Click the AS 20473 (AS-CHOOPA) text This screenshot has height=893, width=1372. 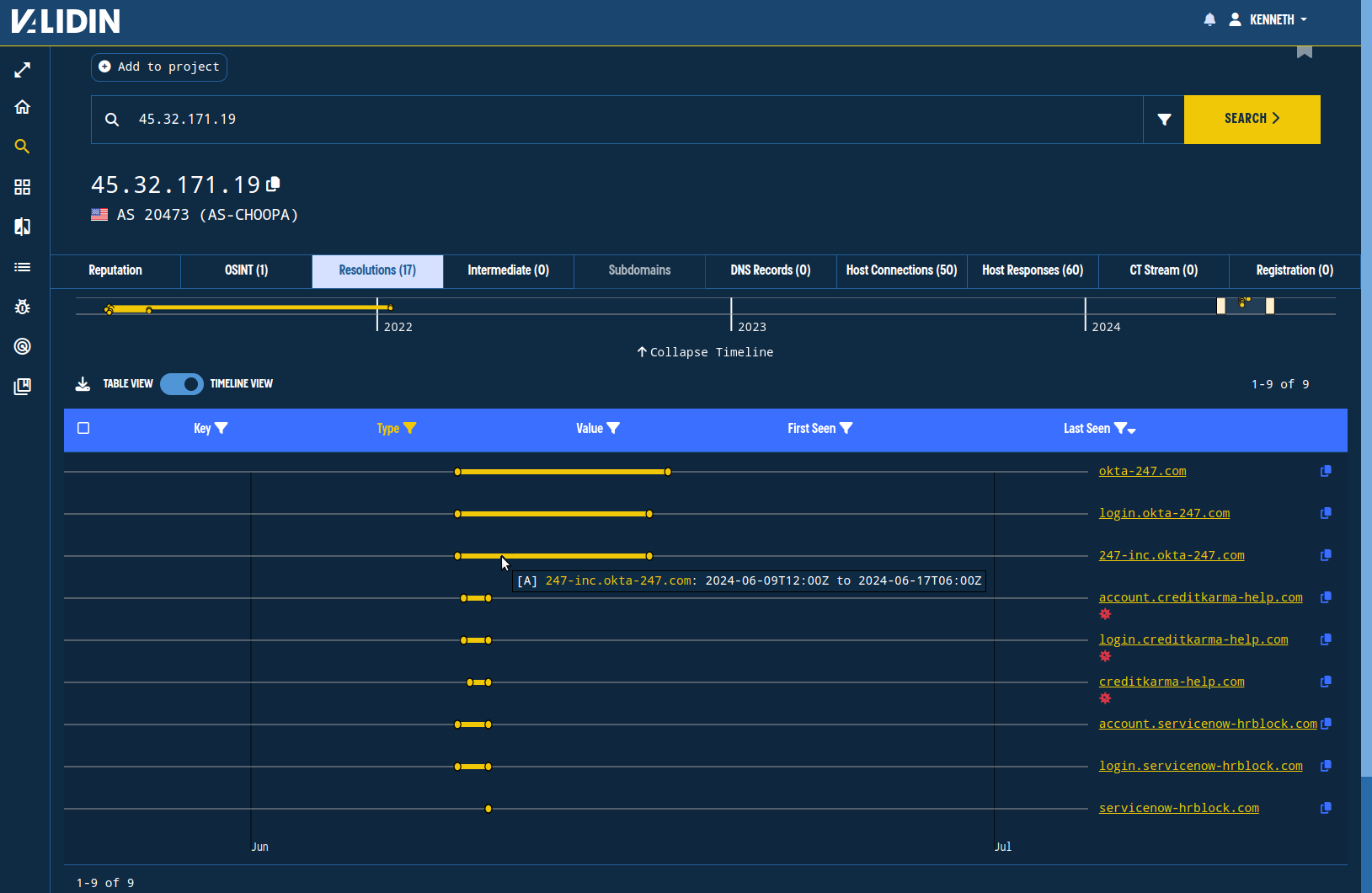pyautogui.click(x=207, y=215)
